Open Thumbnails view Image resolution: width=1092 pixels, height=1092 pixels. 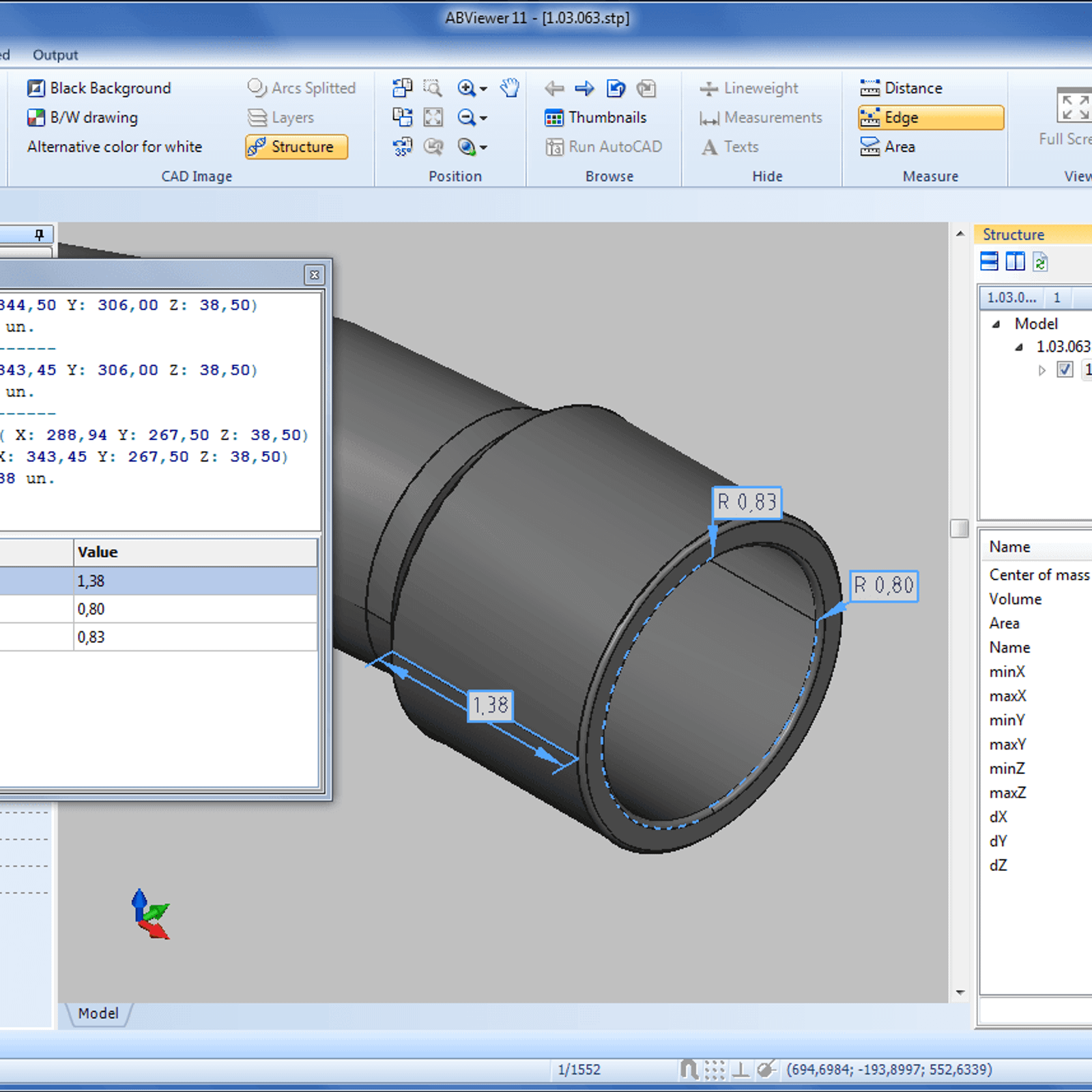[595, 117]
